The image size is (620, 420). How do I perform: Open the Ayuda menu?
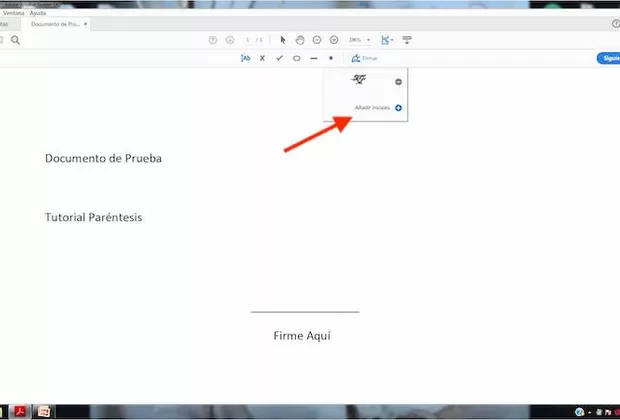click(x=38, y=13)
